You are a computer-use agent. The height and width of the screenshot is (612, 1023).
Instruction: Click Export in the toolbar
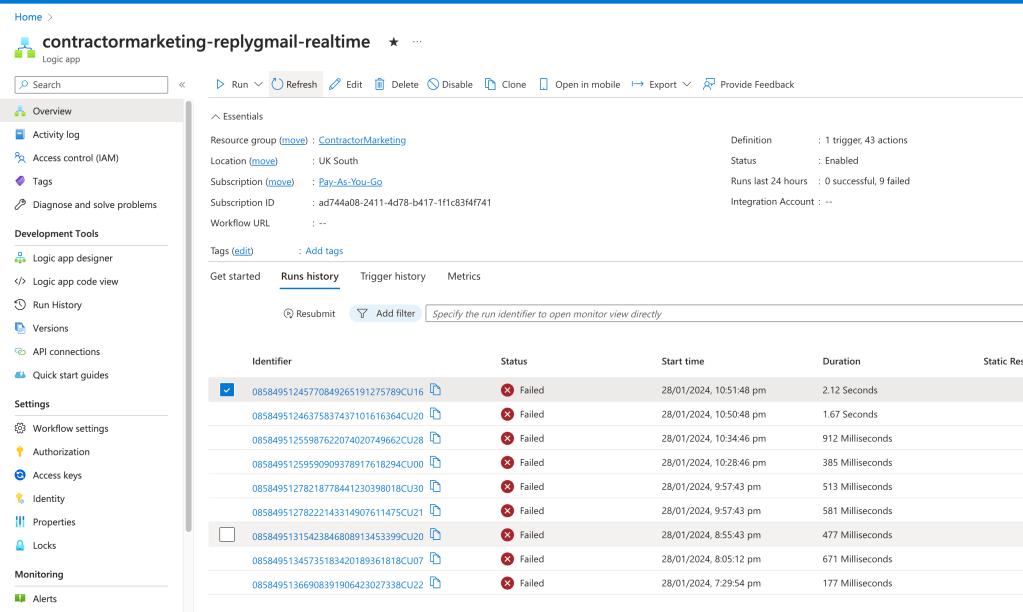(x=654, y=84)
